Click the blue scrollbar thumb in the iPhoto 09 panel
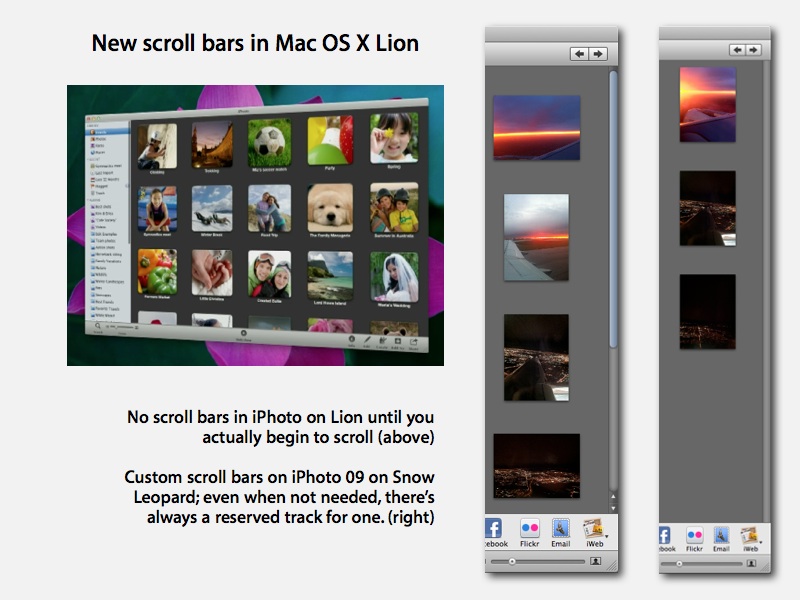Image resolution: width=800 pixels, height=600 pixels. coord(613,209)
